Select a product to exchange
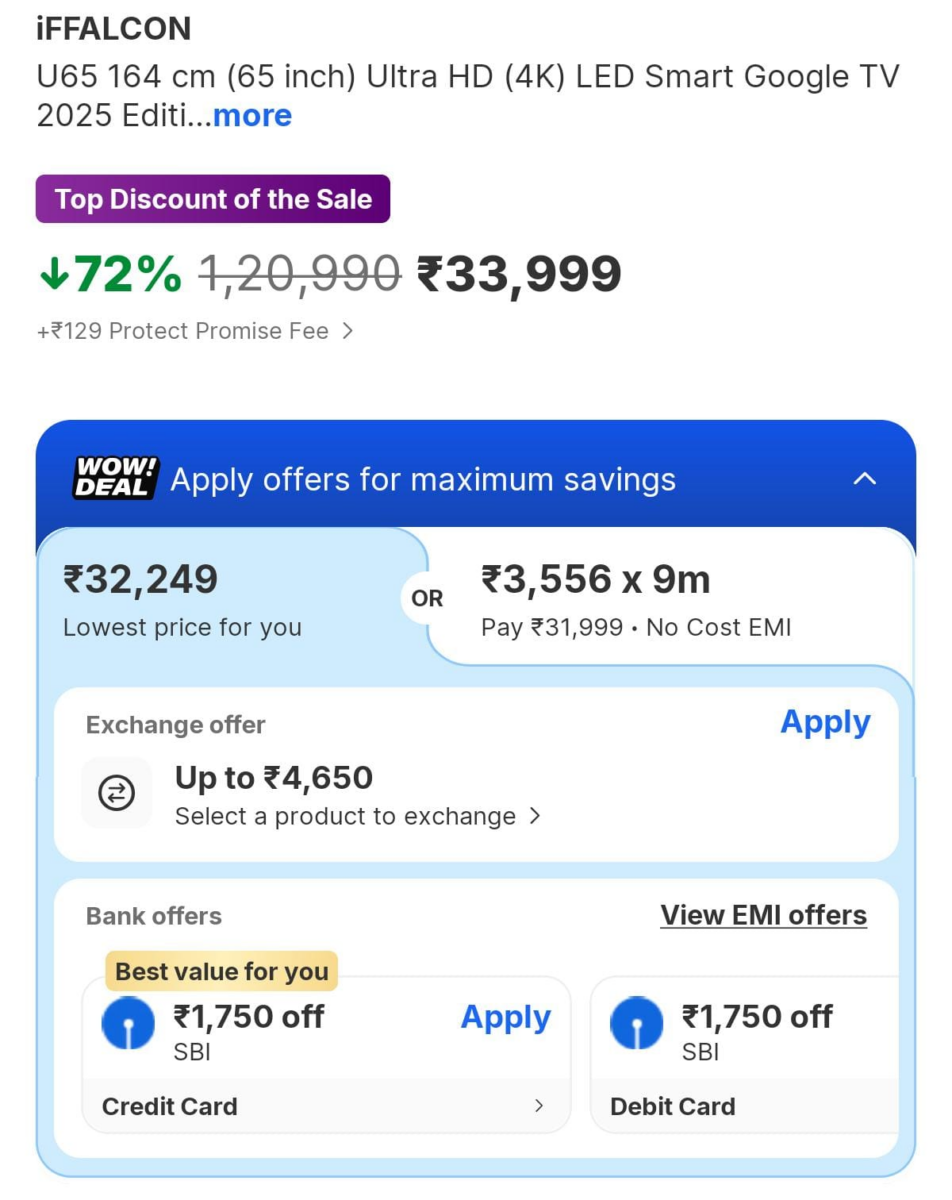952x1200 pixels. click(357, 816)
